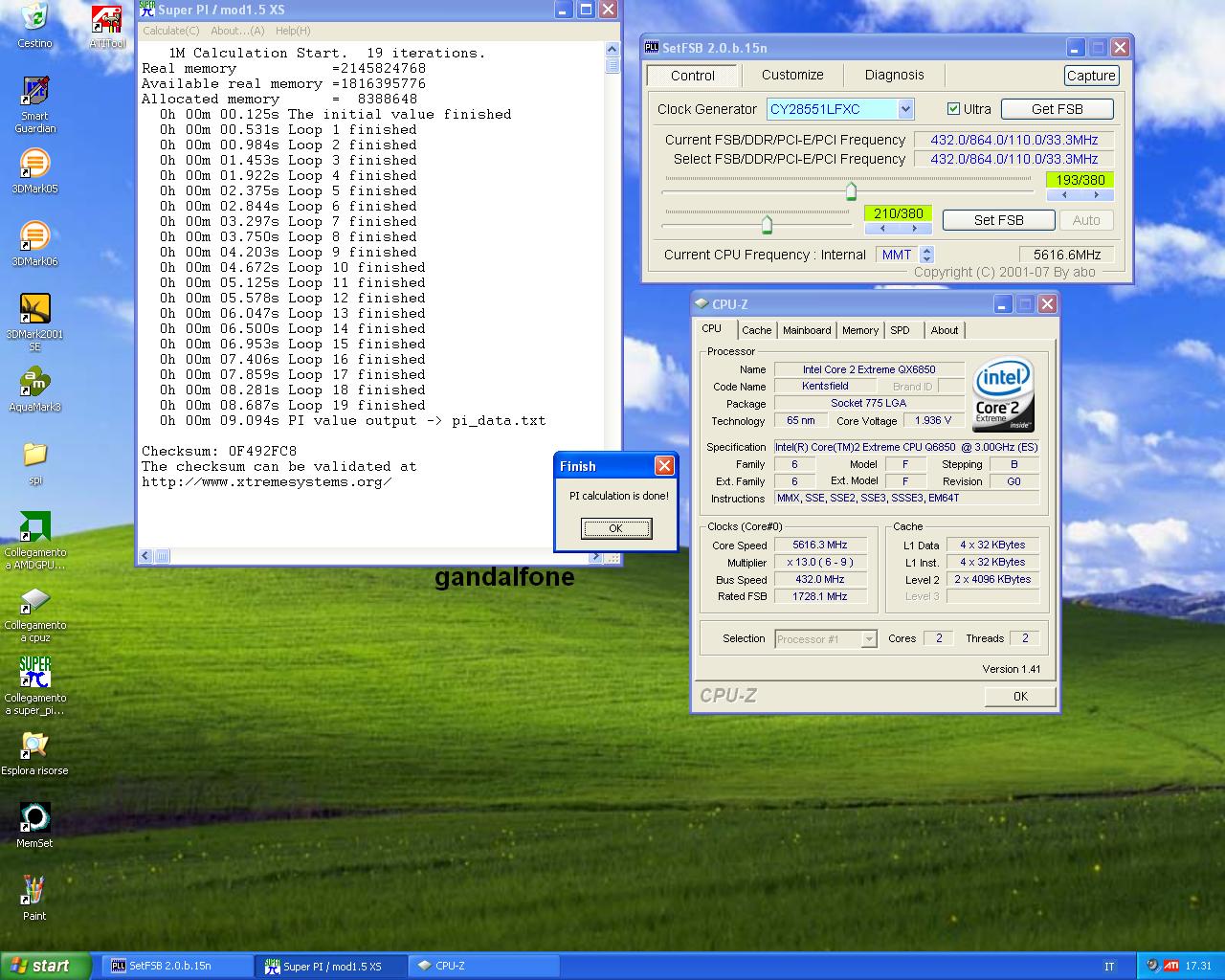Open the About...(A) menu in Super PI
The image size is (1225, 980).
[x=237, y=31]
